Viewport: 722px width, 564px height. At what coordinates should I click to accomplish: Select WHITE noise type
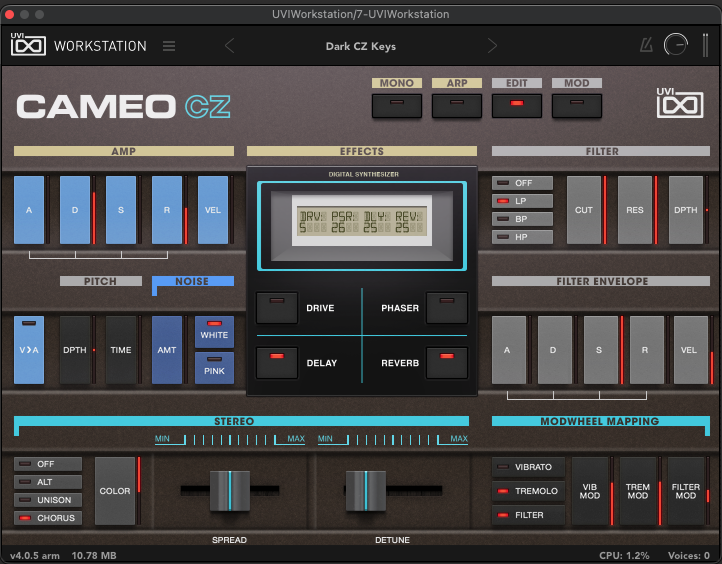point(214,332)
